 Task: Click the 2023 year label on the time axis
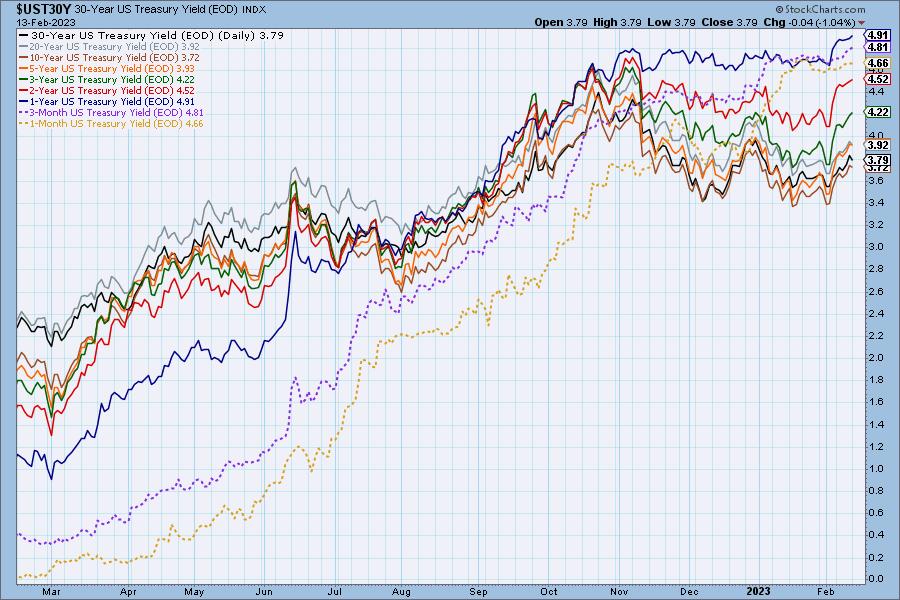click(758, 591)
